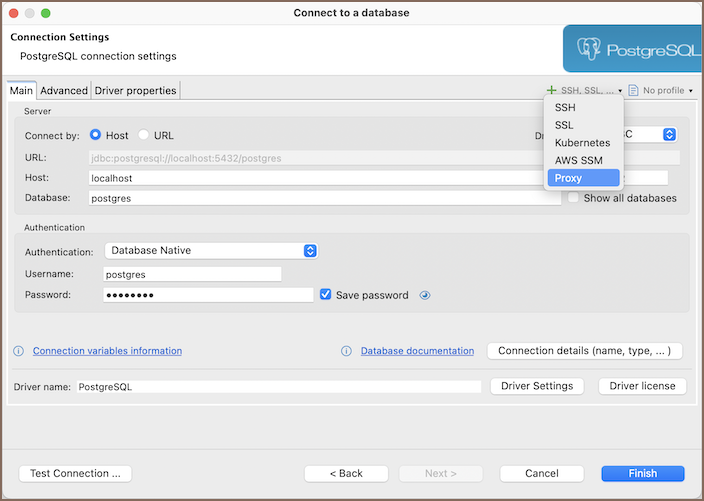Click into the Username input field
Screen dimensions: 704x501
tap(192, 274)
